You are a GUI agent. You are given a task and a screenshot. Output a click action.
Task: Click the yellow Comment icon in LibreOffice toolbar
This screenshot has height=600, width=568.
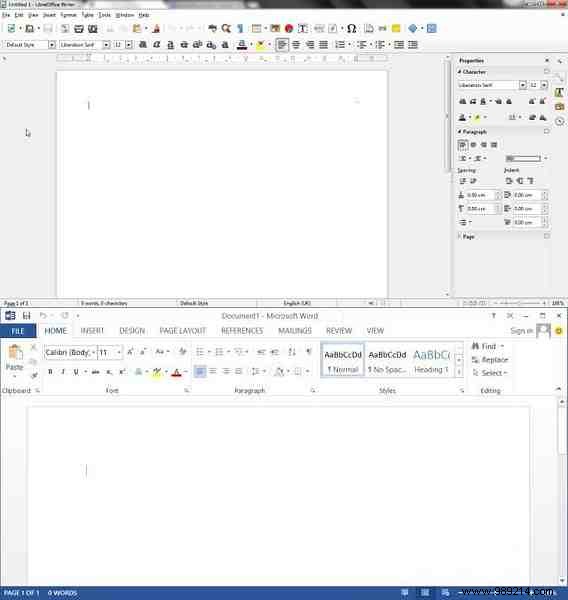396,29
